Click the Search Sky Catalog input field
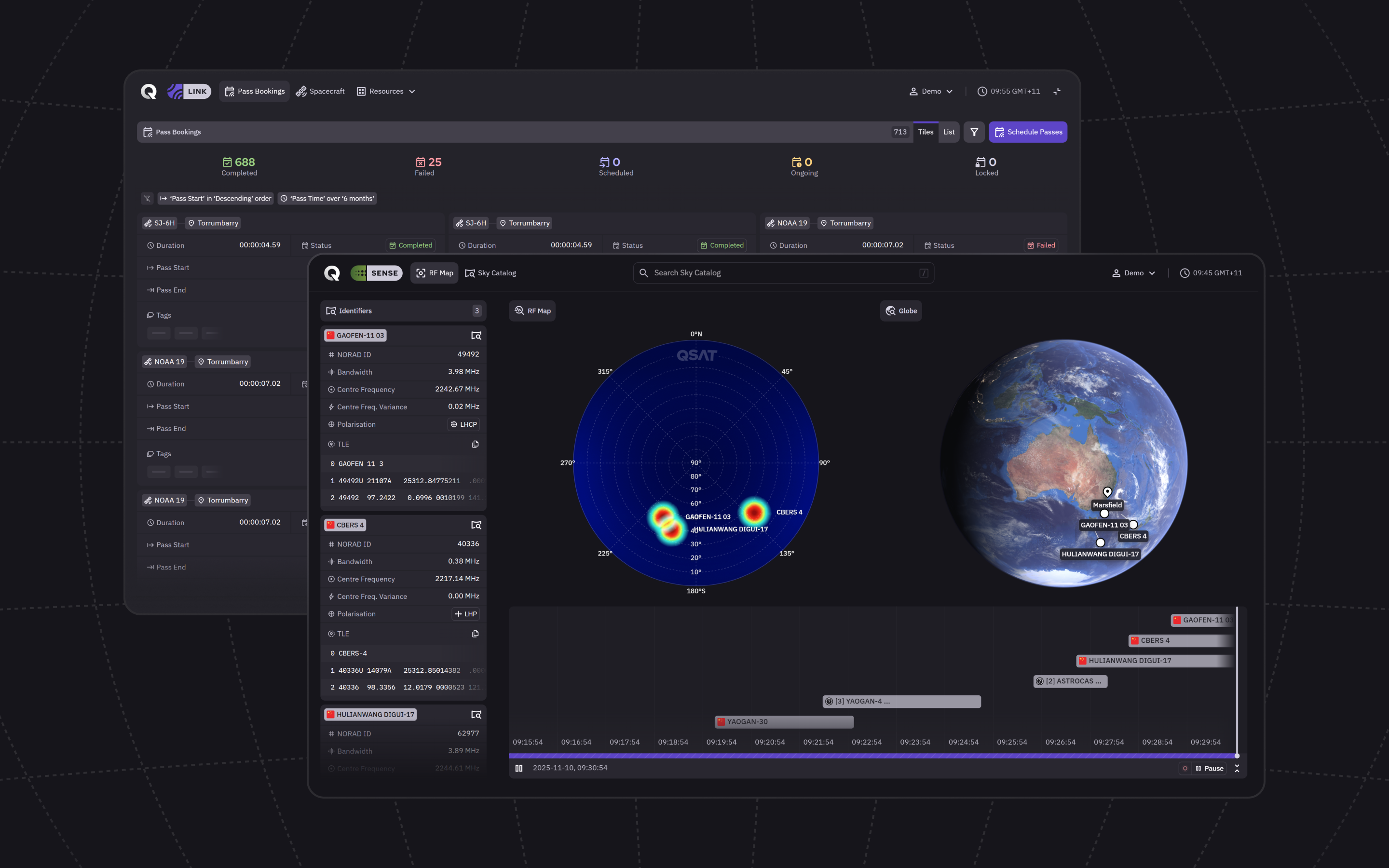 click(783, 273)
